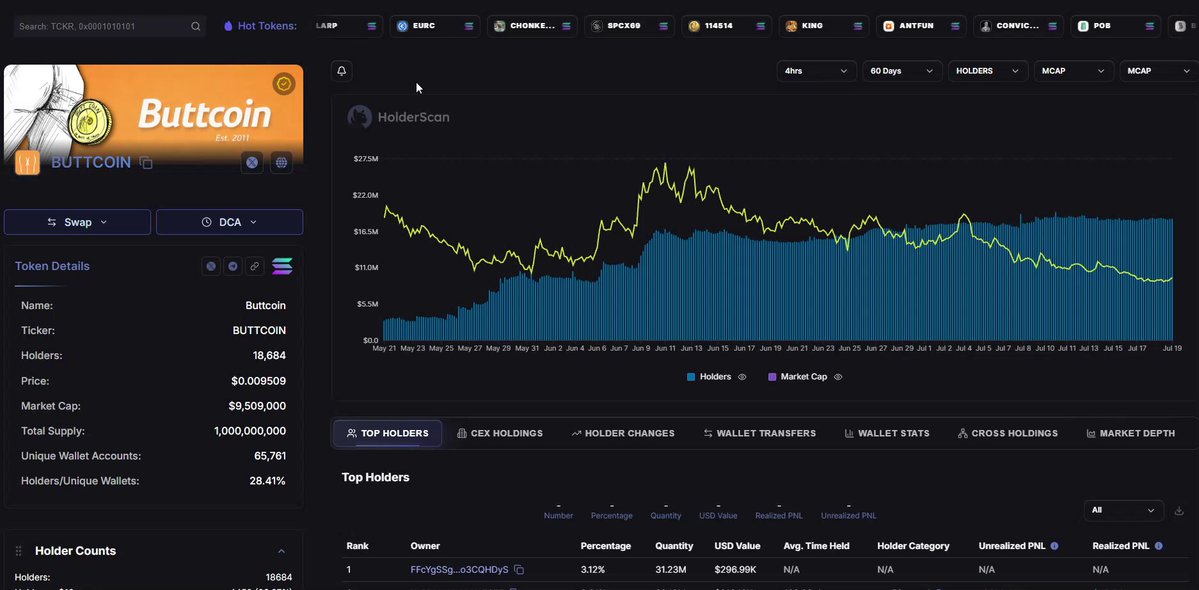
Task: Open the KING hot token
Action: 824,26
